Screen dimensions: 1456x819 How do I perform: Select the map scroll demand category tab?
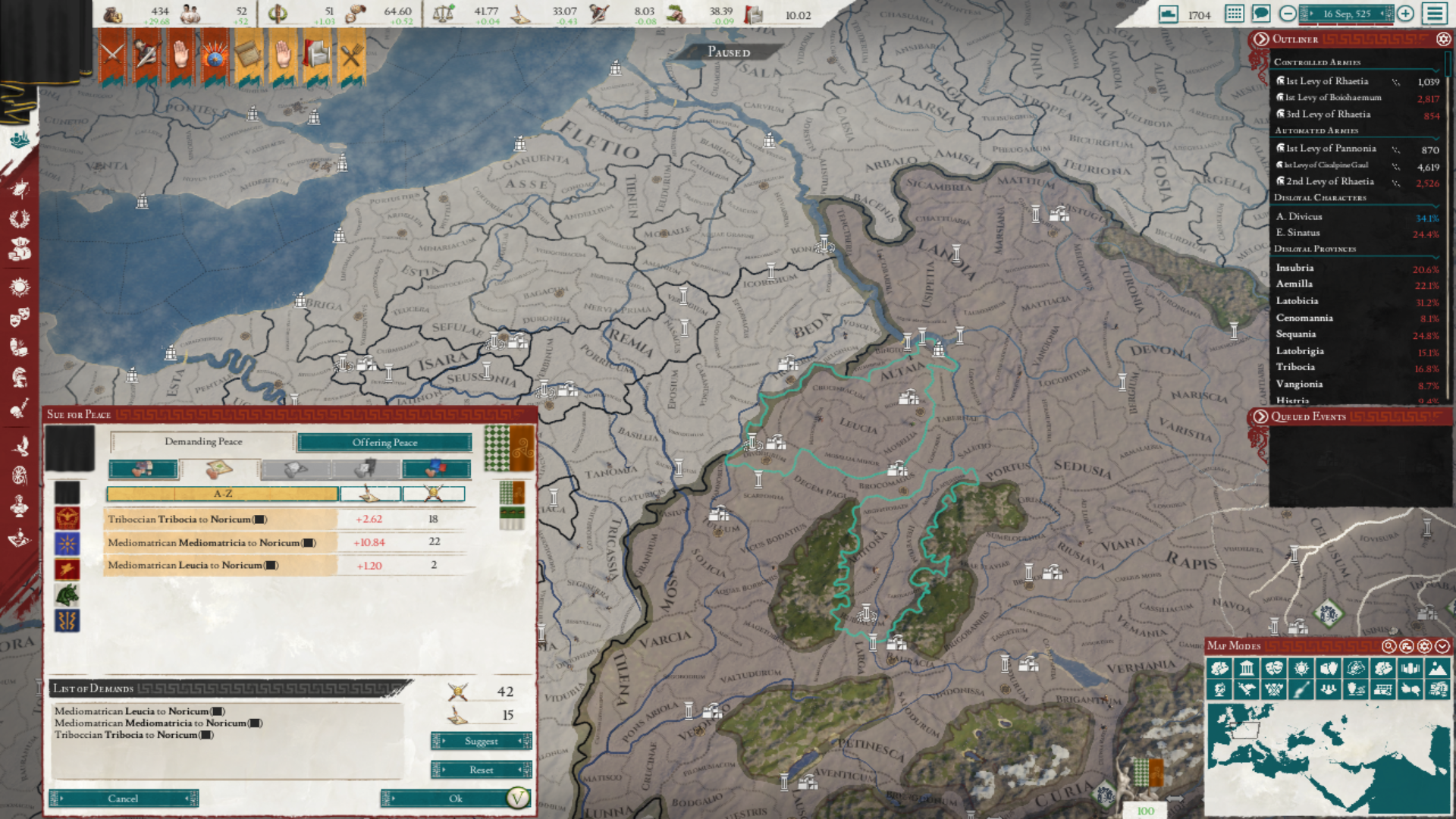(220, 469)
